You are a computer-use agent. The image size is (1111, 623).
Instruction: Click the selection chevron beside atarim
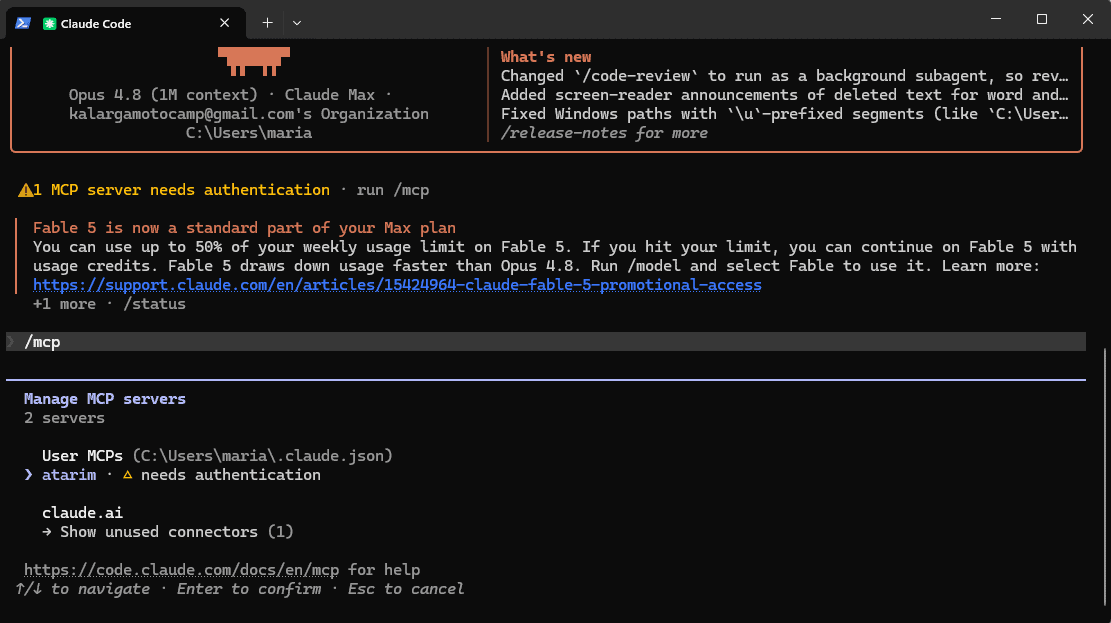click(28, 475)
